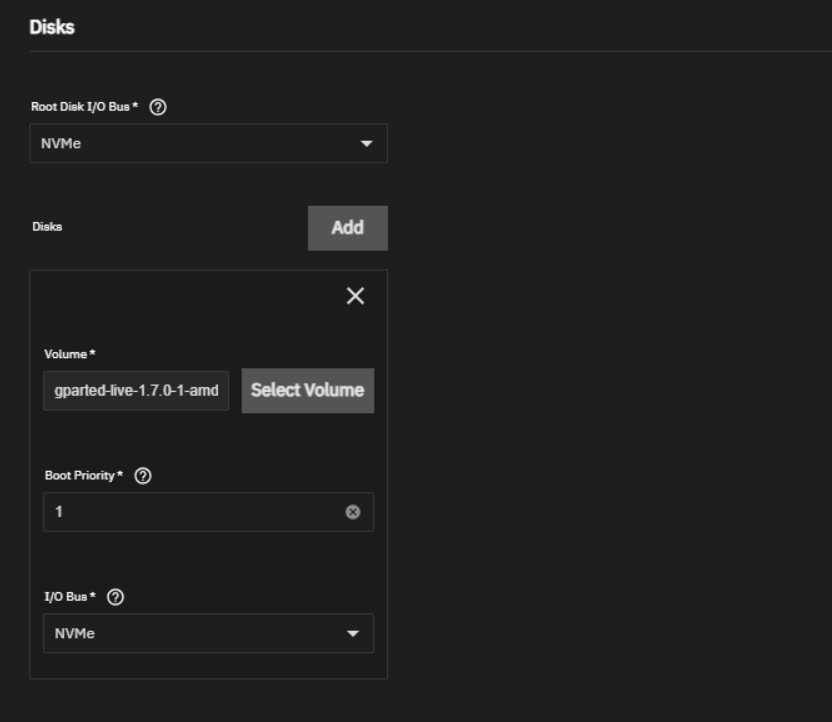This screenshot has width=832, height=722.
Task: Click the disk I/O Bus dropdown arrow
Action: pyautogui.click(x=353, y=633)
